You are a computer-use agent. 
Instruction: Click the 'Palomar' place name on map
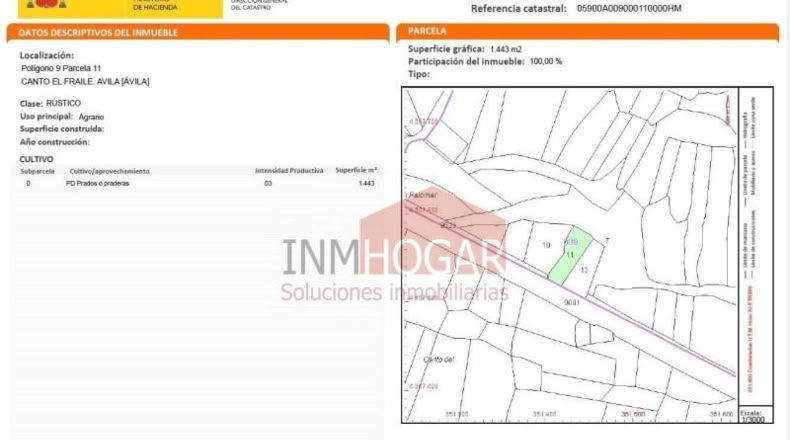pos(423,195)
